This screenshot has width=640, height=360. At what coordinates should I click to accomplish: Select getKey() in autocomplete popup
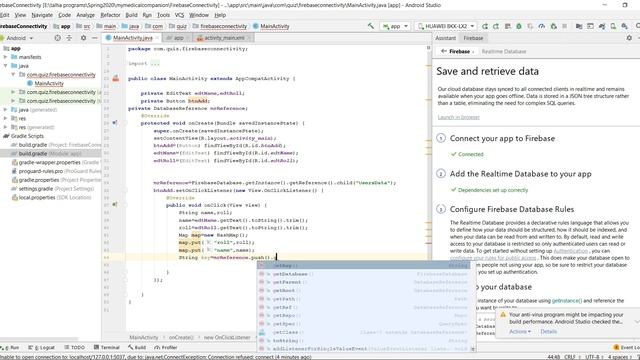pyautogui.click(x=364, y=266)
